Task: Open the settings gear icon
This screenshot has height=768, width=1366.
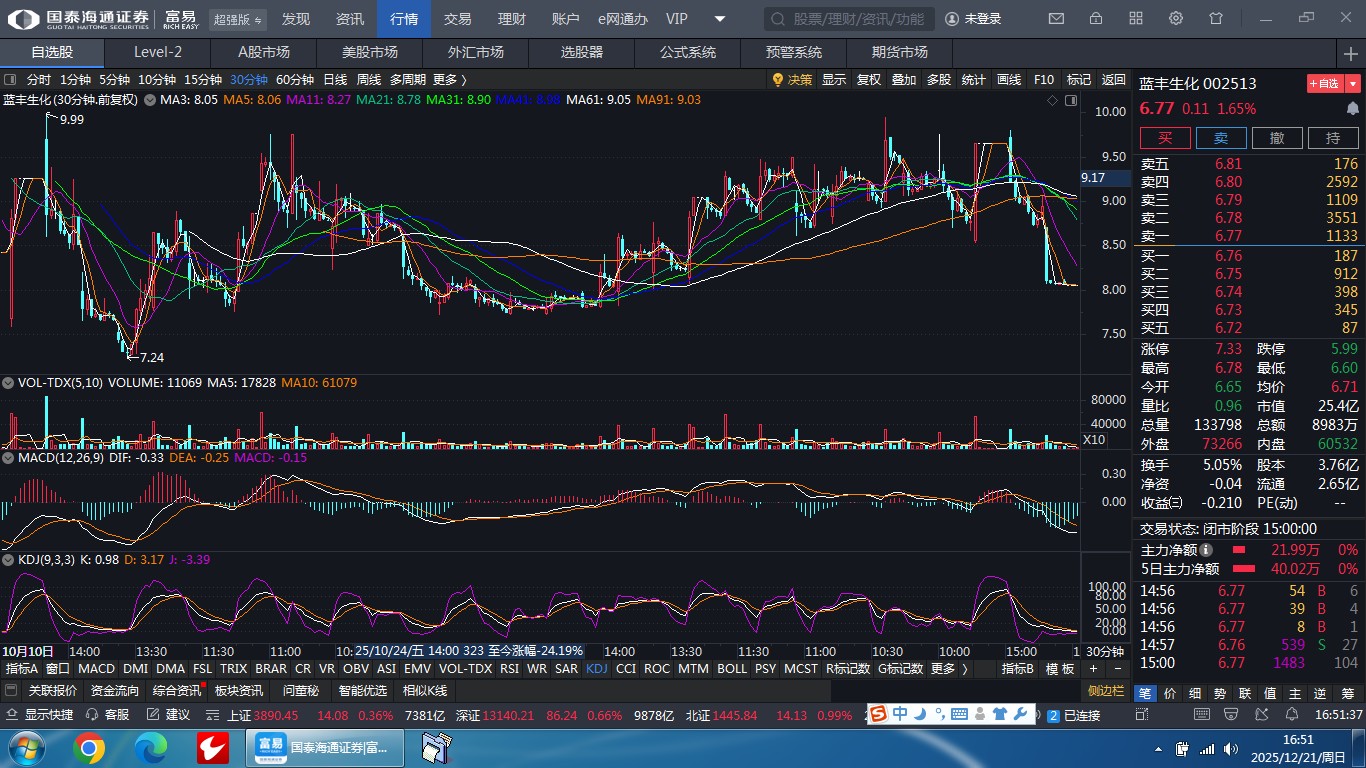Action: [x=1176, y=19]
